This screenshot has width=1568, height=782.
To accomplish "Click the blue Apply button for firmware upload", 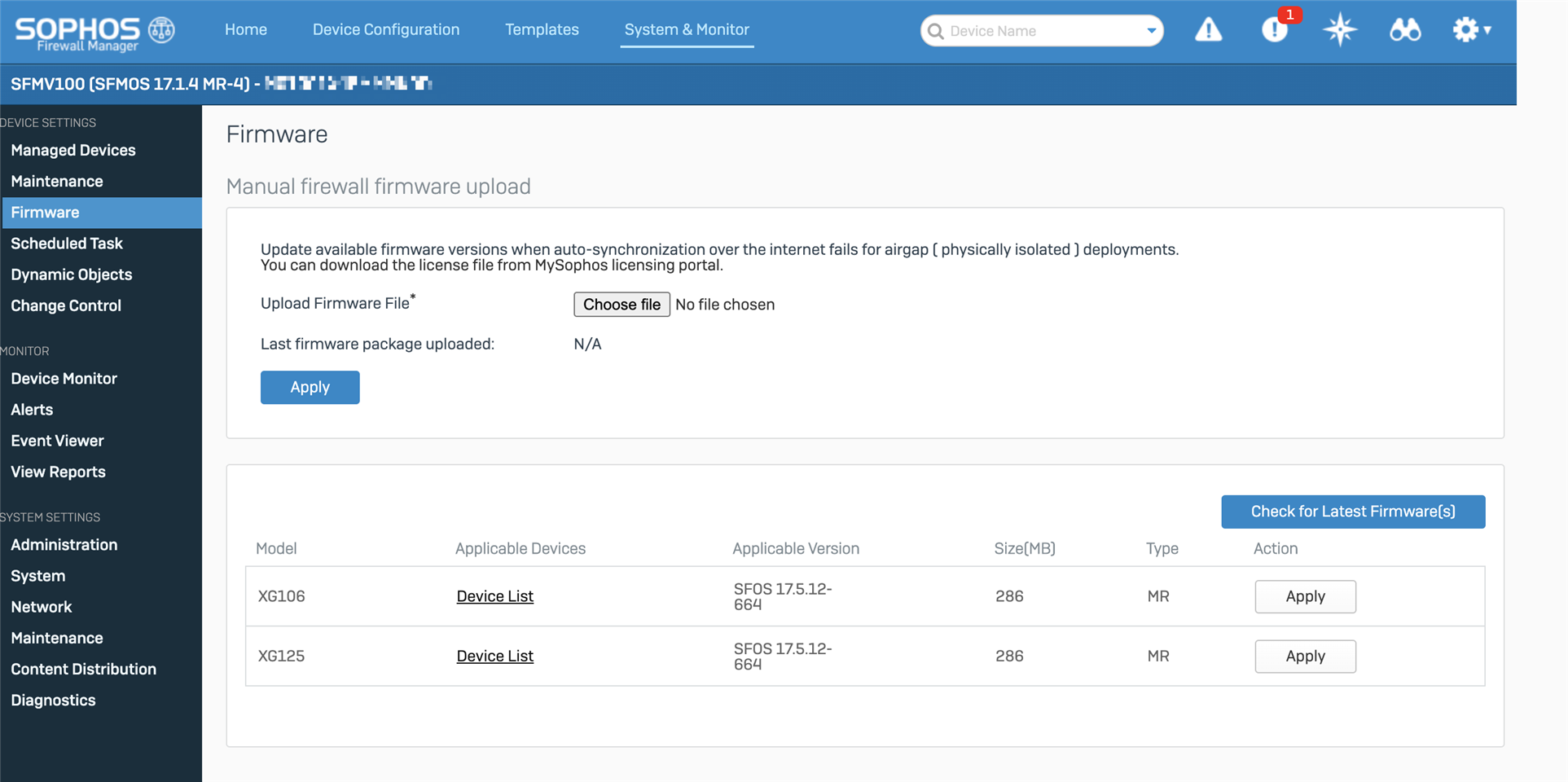I will [x=310, y=388].
